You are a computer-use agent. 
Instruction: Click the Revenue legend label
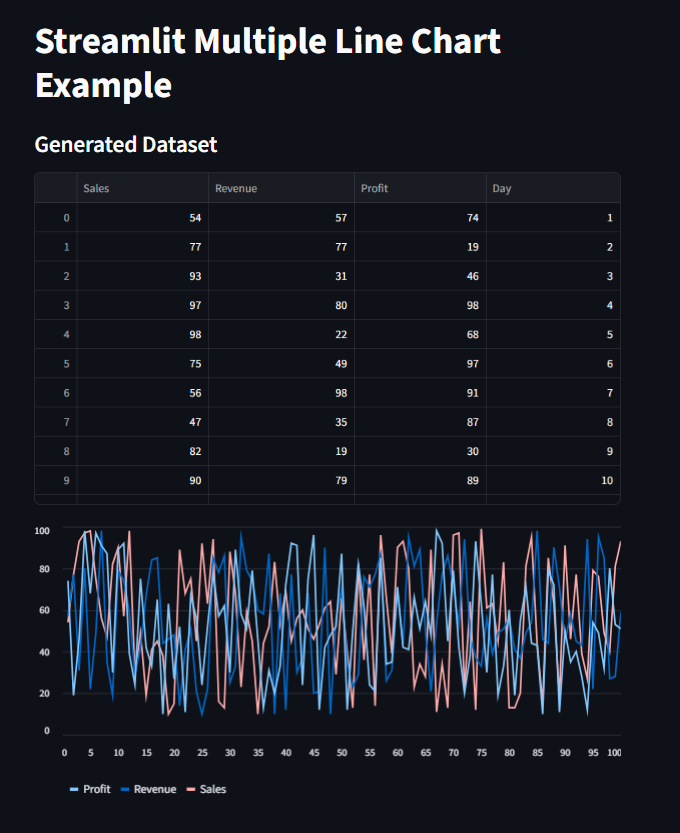point(155,789)
